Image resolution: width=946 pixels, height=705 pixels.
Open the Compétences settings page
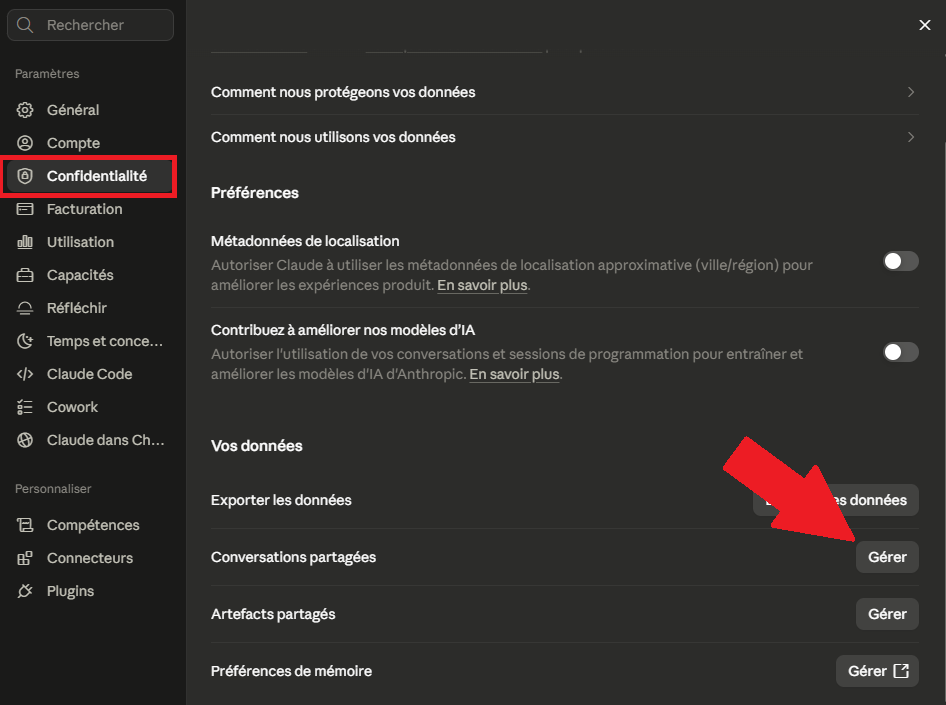90,525
